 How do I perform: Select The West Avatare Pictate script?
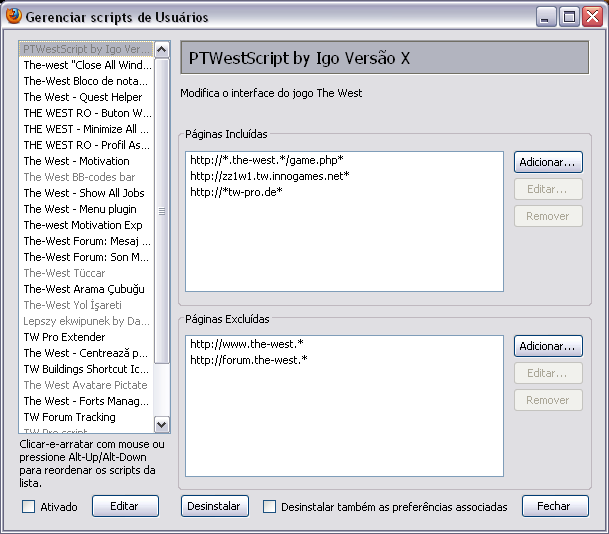[86, 385]
